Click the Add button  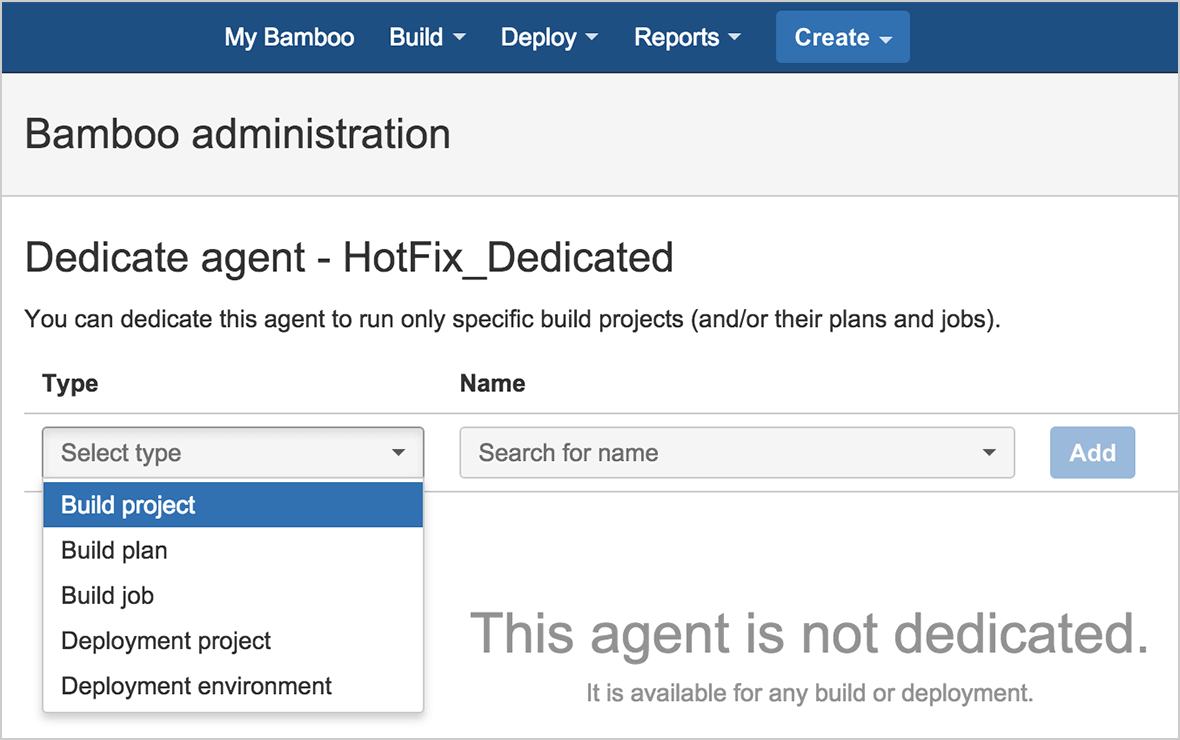pos(1092,452)
